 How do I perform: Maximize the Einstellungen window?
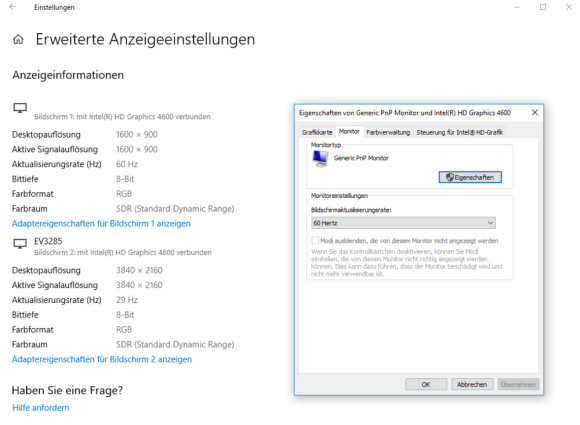[543, 7]
